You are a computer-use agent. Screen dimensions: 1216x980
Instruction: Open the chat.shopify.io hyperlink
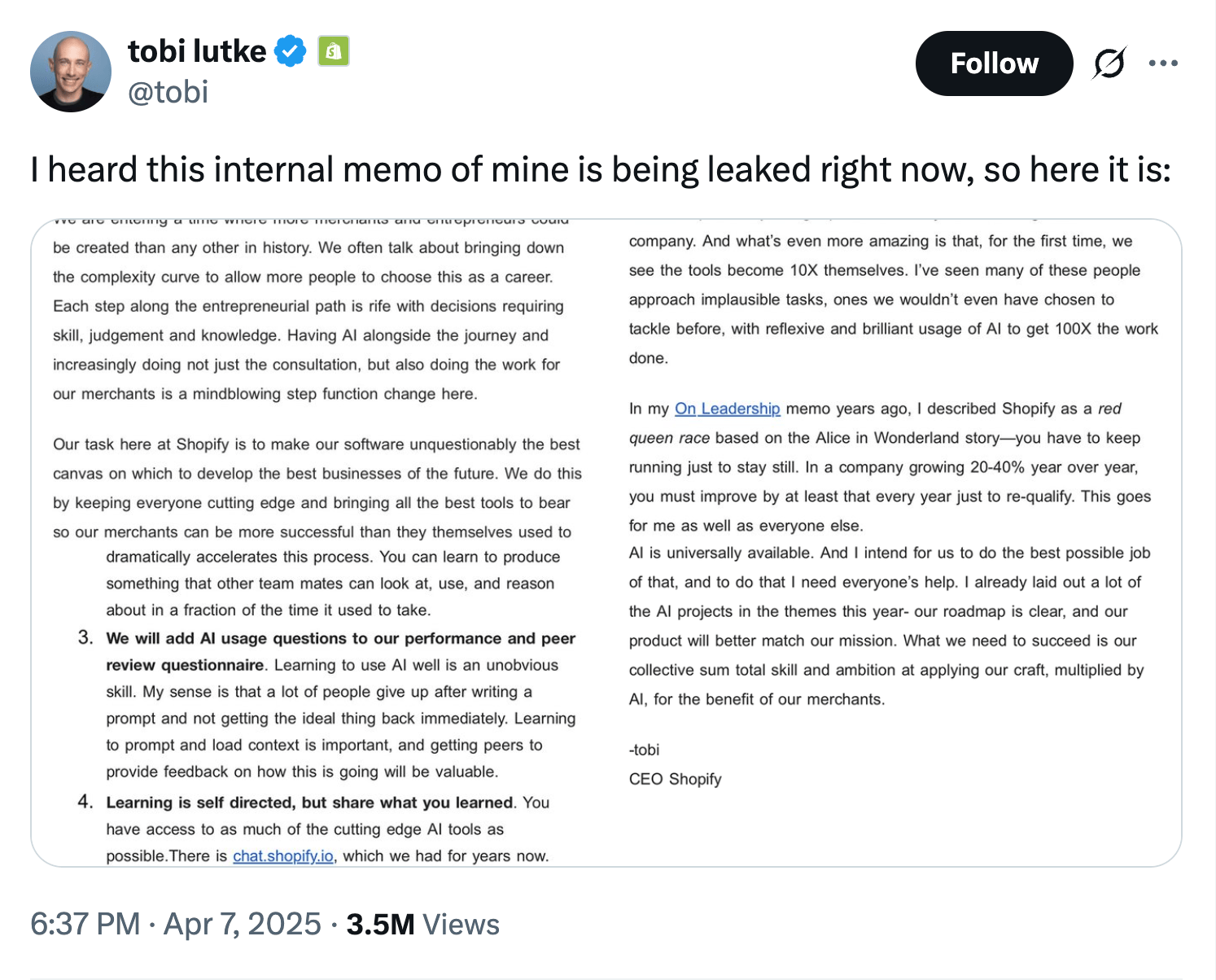click(283, 855)
